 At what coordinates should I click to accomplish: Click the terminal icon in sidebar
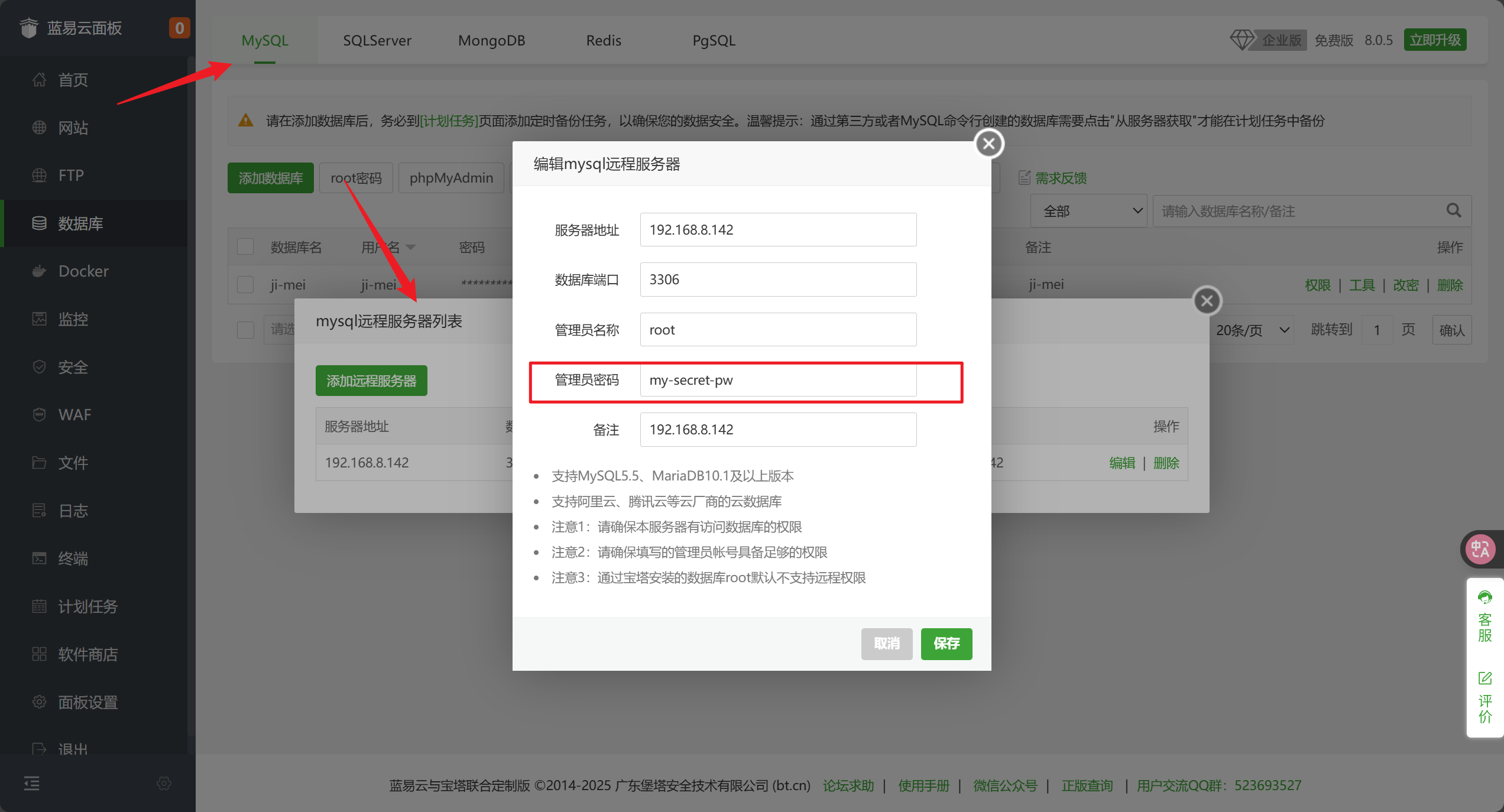39,558
